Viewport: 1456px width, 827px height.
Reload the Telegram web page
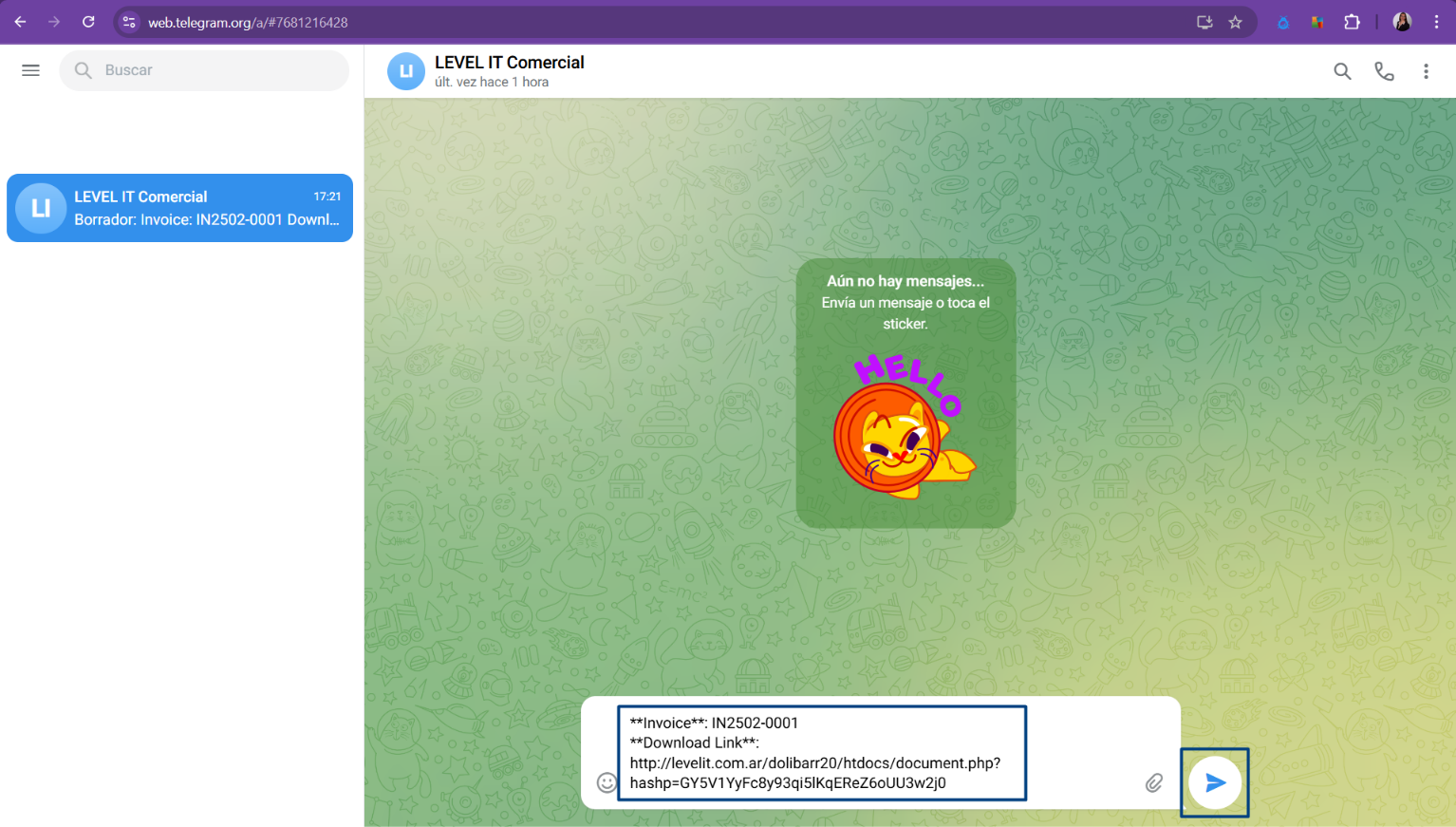(88, 22)
